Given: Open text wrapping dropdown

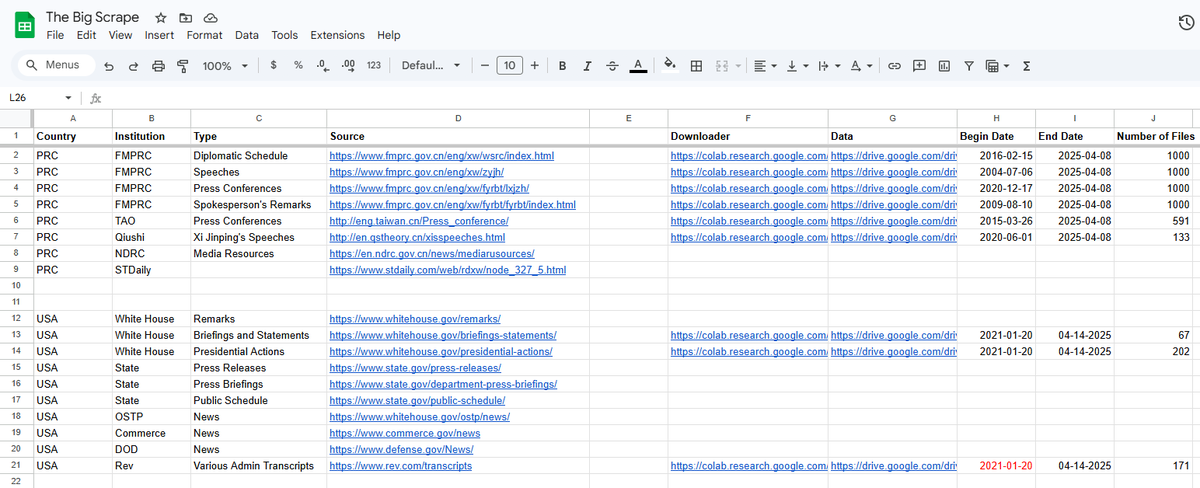Looking at the screenshot, I should pyautogui.click(x=828, y=66).
